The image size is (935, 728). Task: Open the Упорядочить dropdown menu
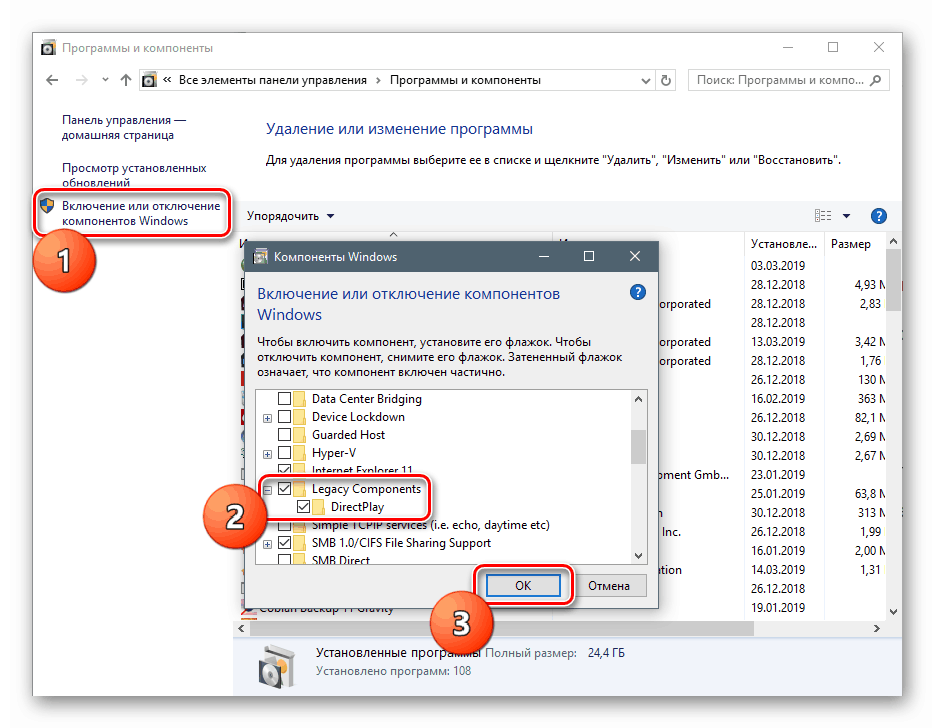(x=291, y=216)
